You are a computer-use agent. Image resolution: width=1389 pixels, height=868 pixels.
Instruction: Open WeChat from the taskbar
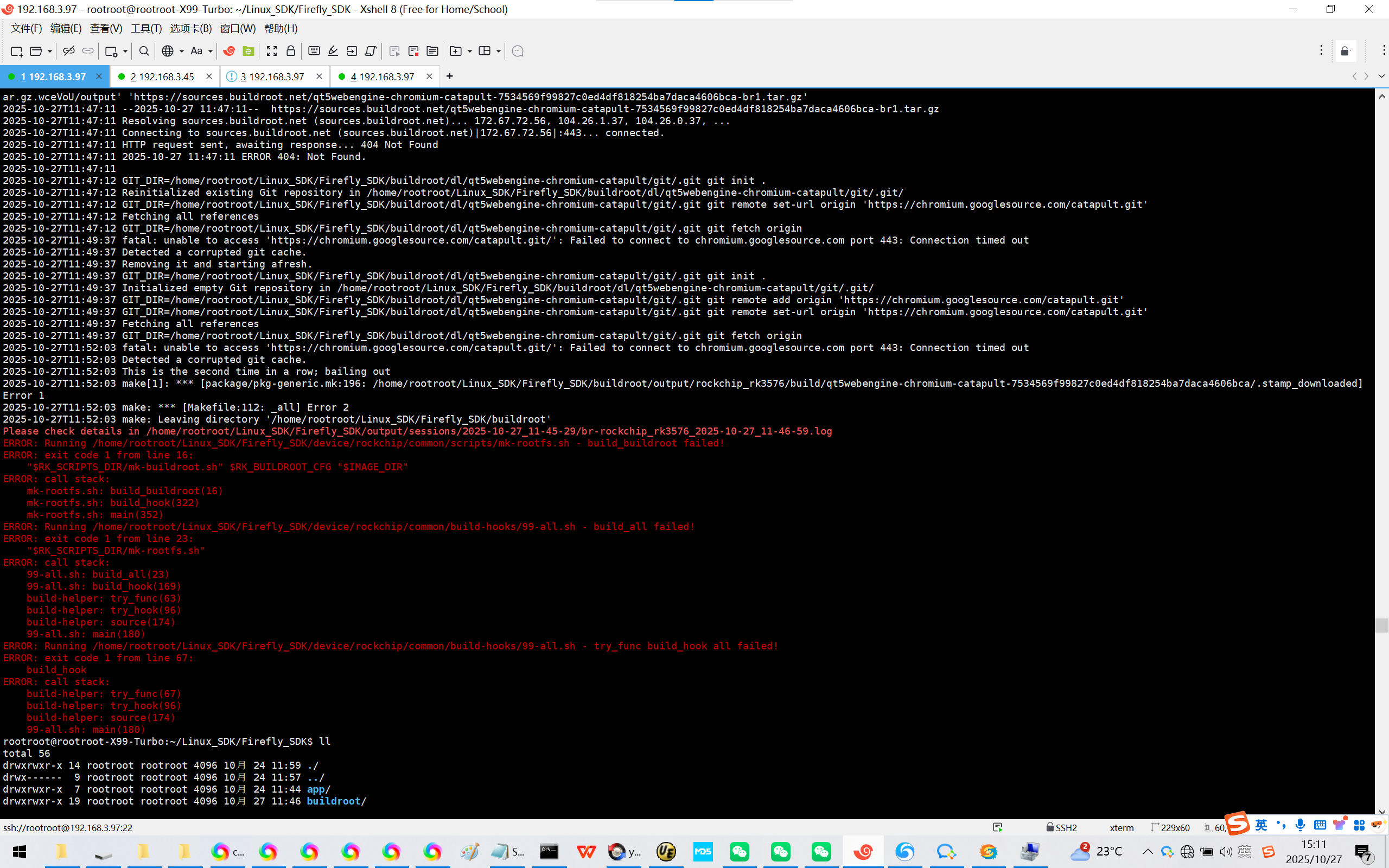[x=740, y=851]
